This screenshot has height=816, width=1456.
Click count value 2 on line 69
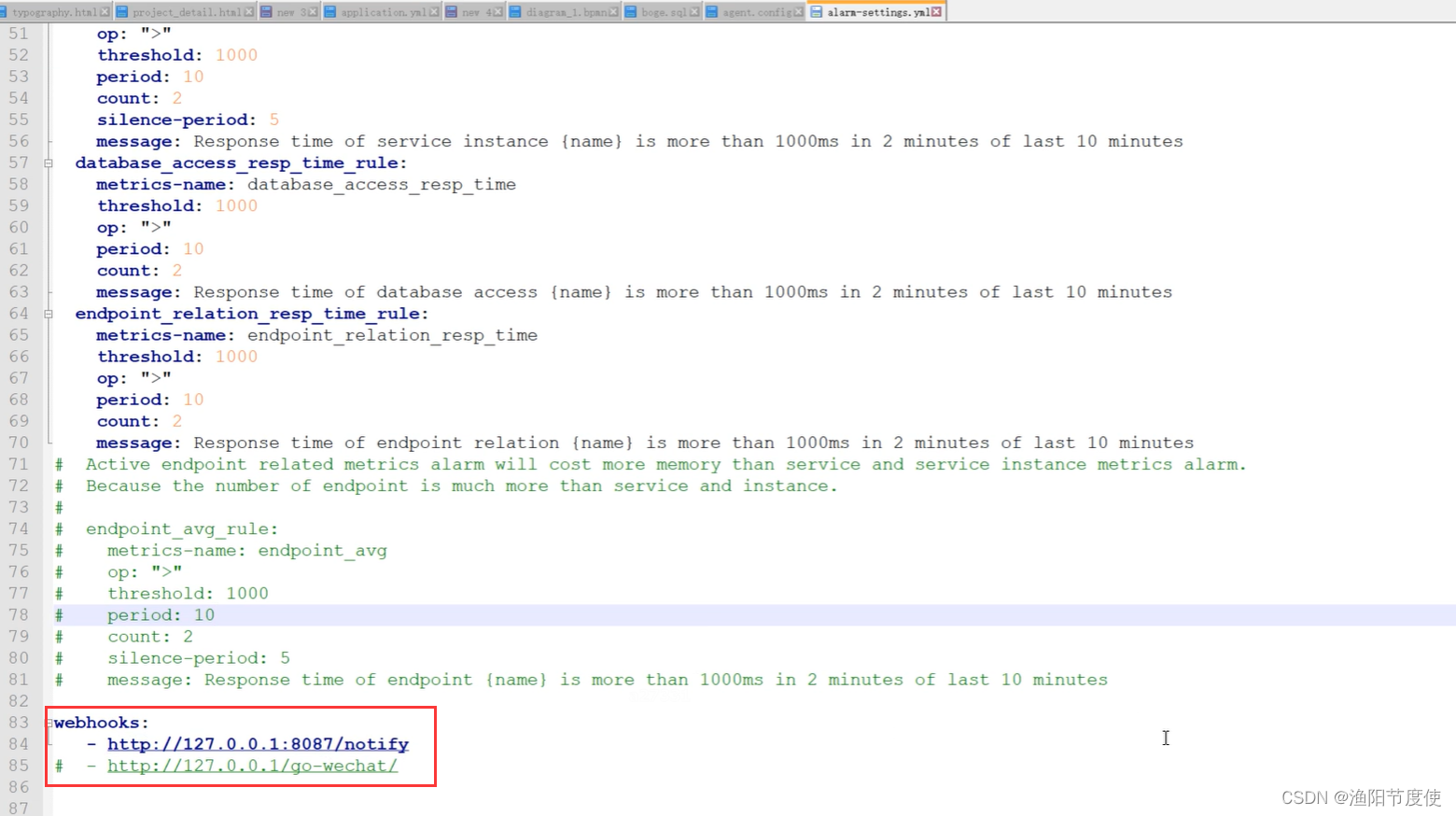(177, 421)
